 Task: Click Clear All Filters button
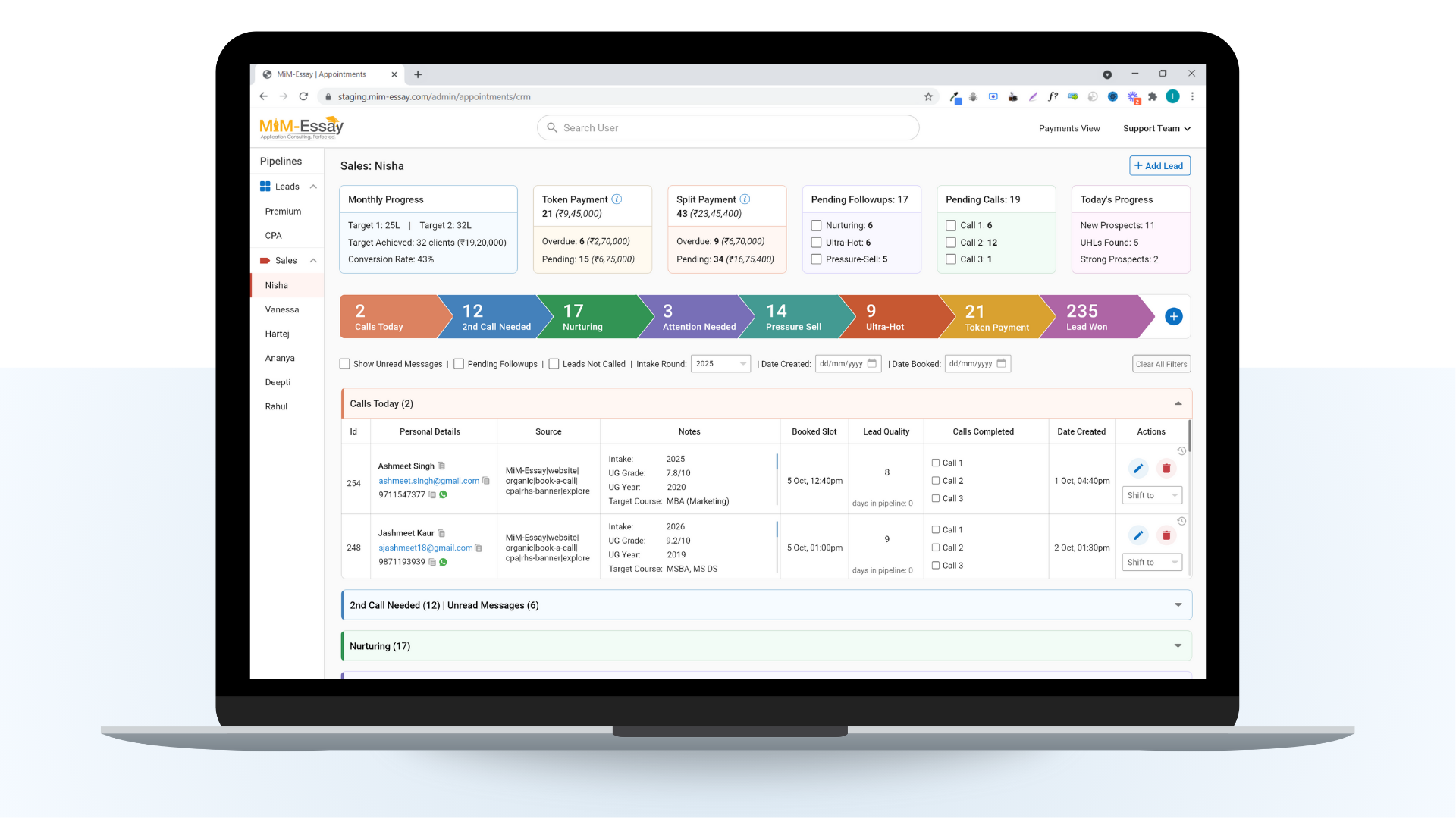click(x=1161, y=364)
